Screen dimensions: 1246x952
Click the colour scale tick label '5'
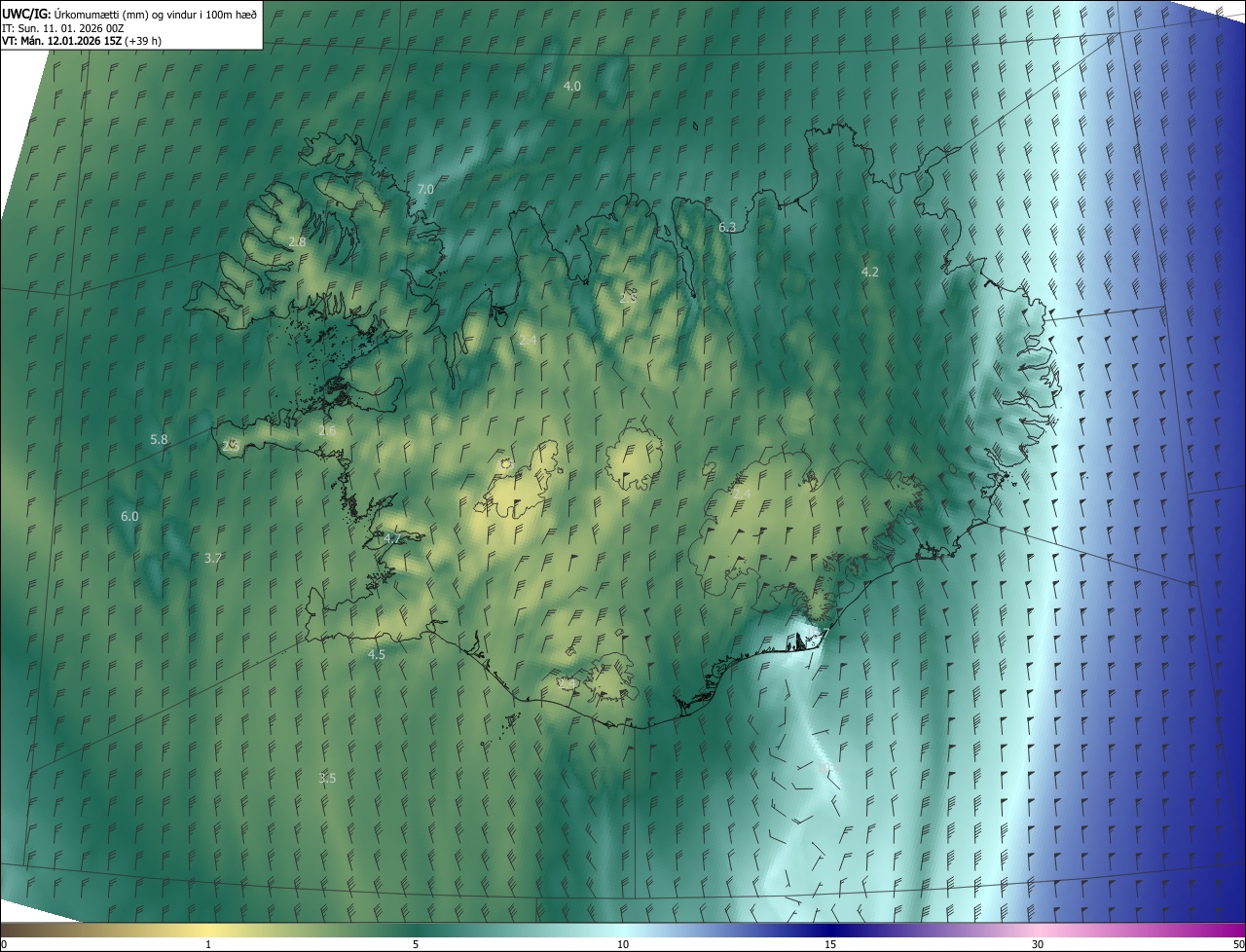[x=416, y=944]
